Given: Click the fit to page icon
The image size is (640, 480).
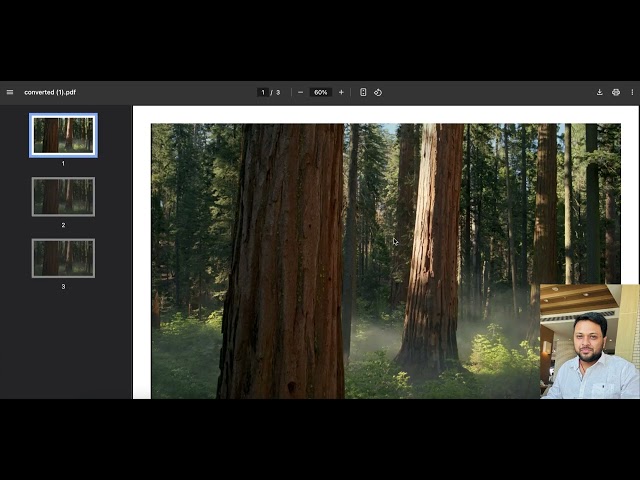Looking at the screenshot, I should click(363, 92).
